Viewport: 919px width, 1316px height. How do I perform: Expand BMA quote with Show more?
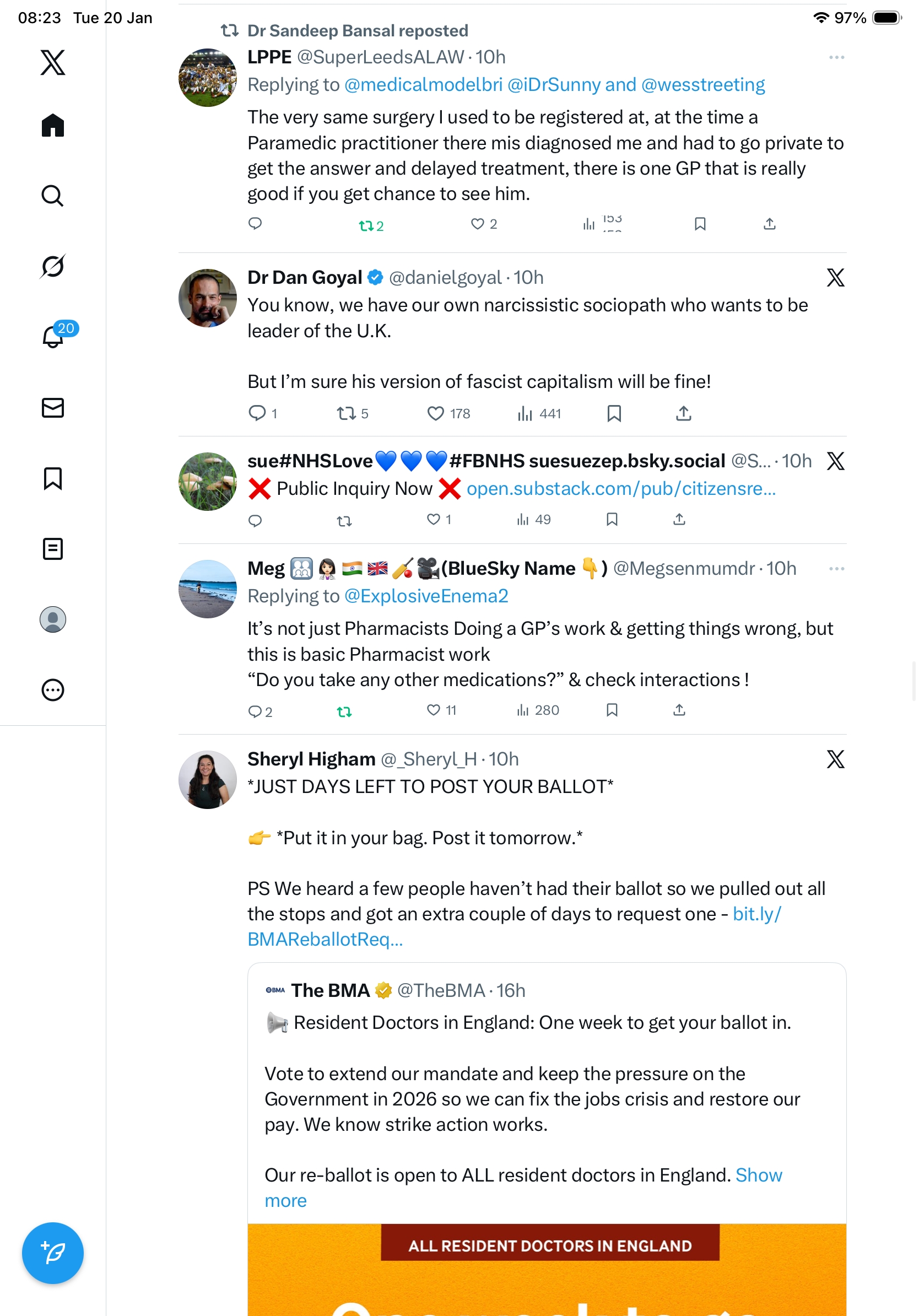tap(758, 1175)
